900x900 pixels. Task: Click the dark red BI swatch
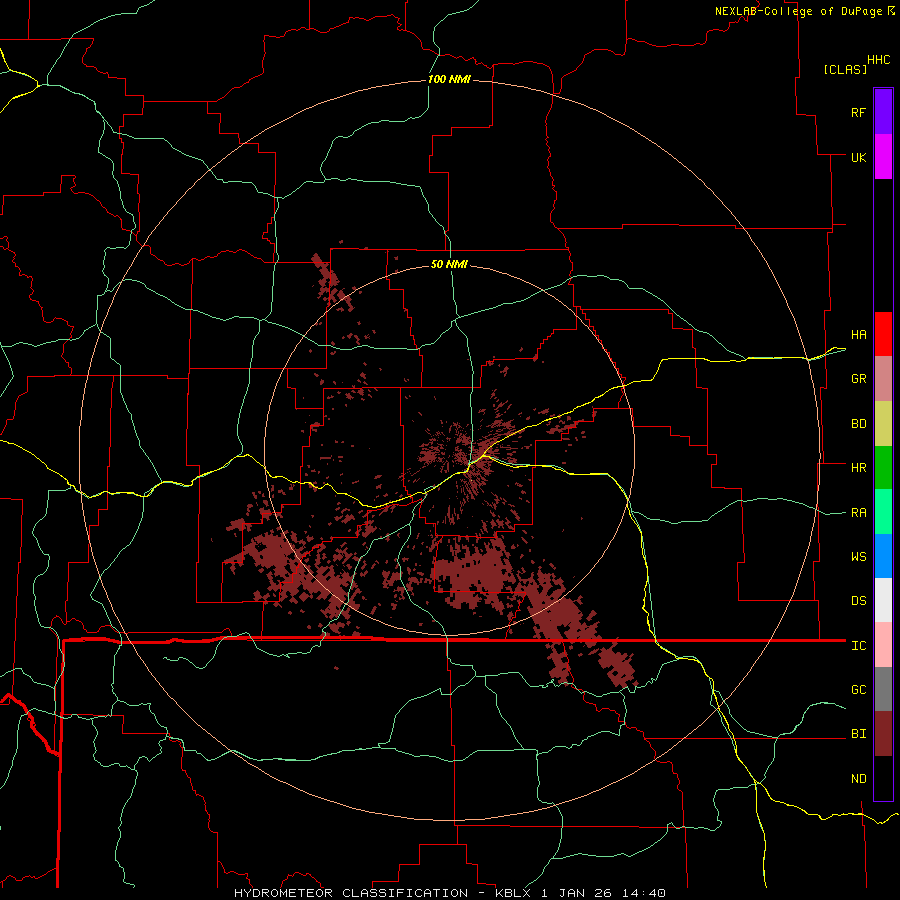[883, 734]
